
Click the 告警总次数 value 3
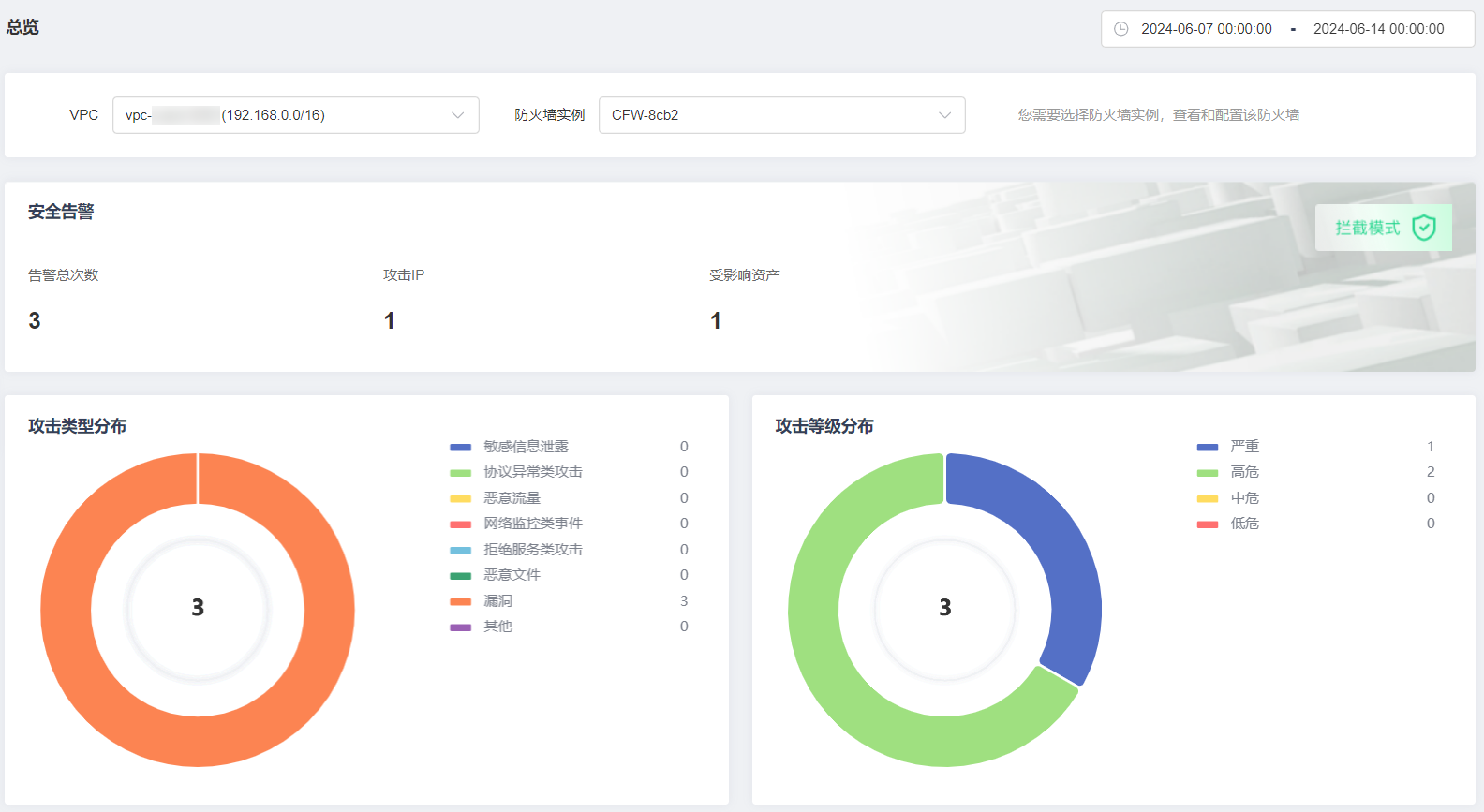pyautogui.click(x=35, y=321)
